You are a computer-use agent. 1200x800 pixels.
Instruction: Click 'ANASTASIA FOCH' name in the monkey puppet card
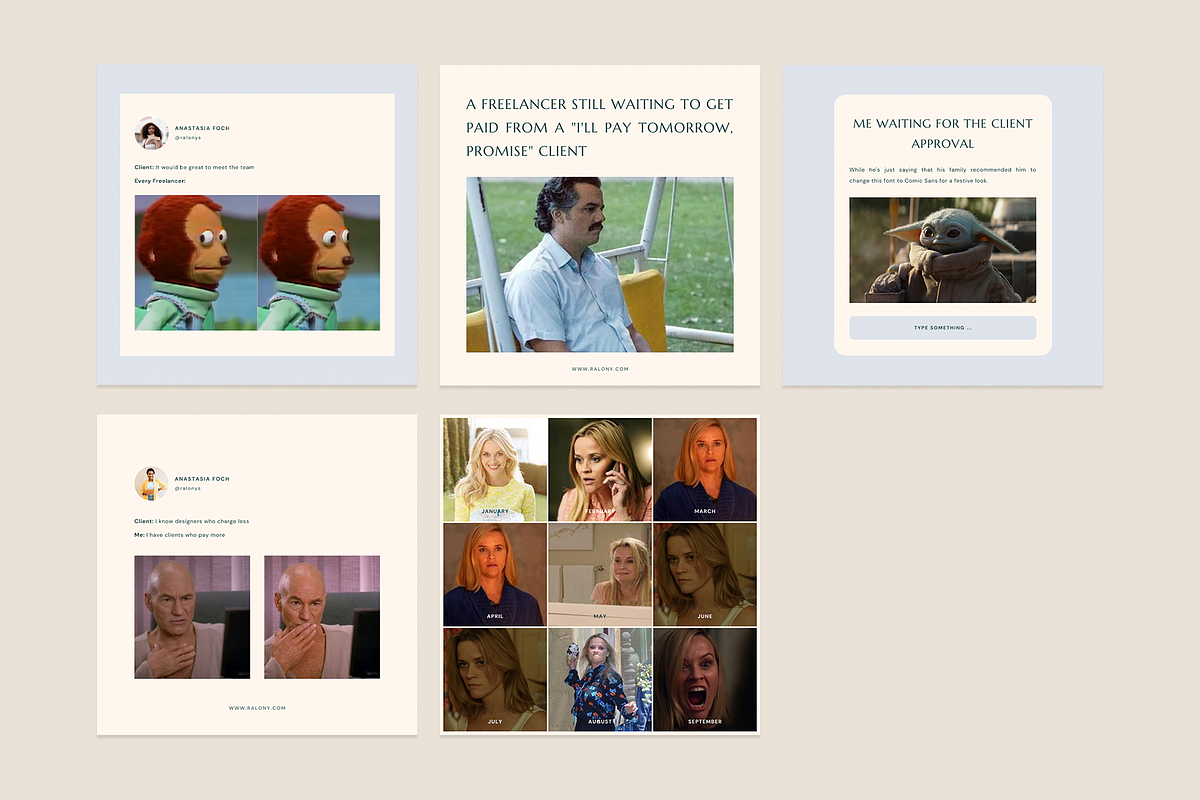point(202,128)
